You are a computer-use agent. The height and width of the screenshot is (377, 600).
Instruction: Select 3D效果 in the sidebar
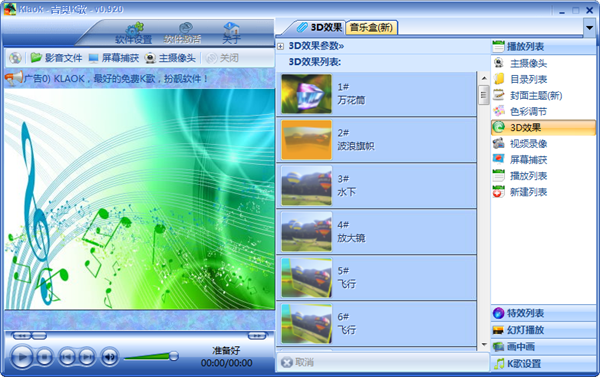[x=543, y=127]
